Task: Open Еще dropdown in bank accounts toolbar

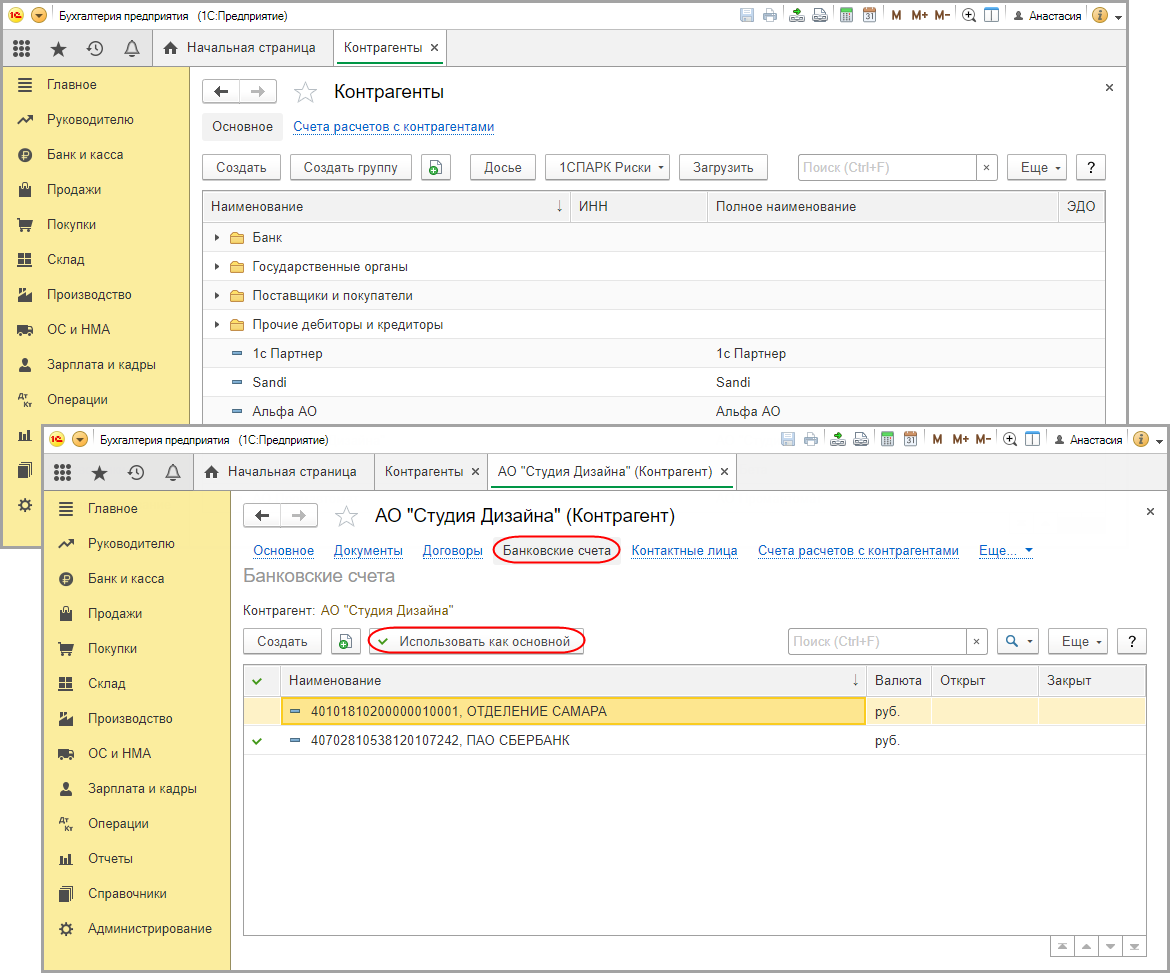Action: [1078, 641]
